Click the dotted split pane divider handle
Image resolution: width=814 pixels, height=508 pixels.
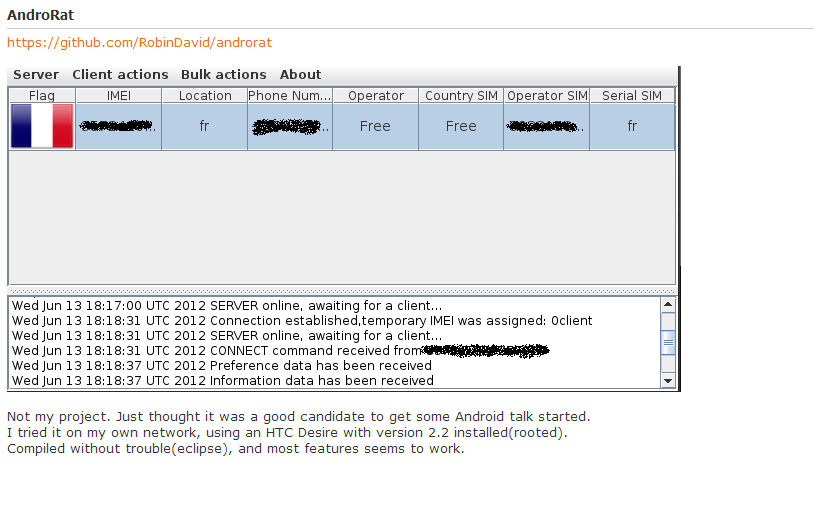click(342, 291)
